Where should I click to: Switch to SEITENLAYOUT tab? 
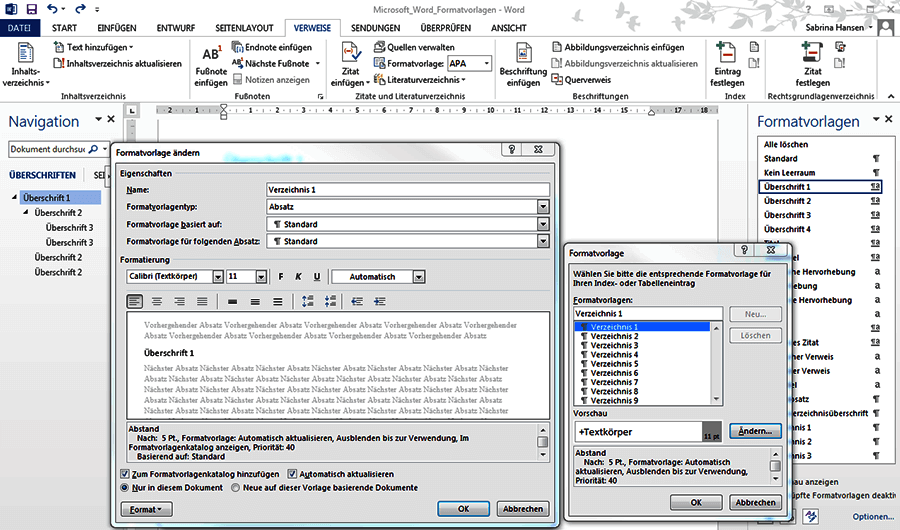click(245, 28)
